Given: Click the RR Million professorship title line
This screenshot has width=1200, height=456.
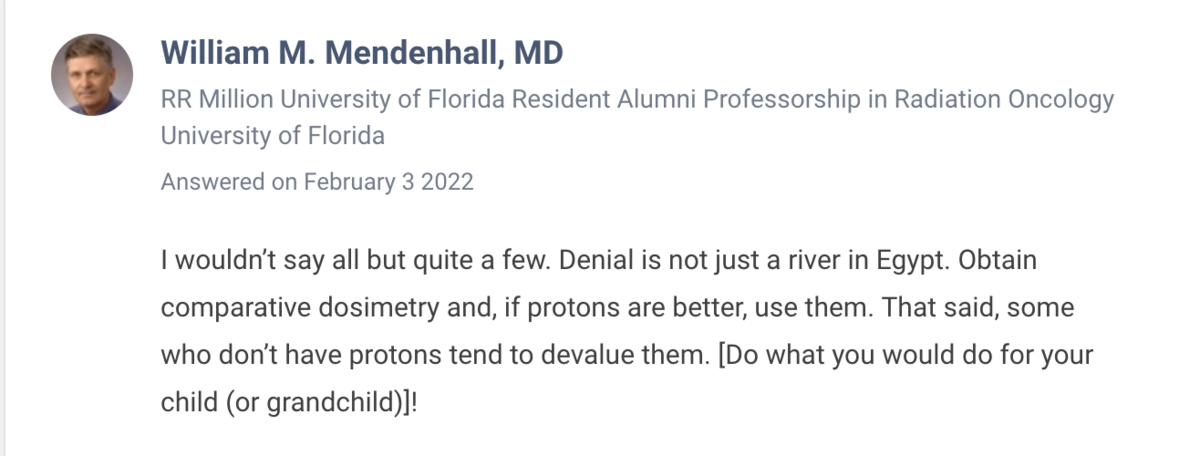Looking at the screenshot, I should tap(637, 100).
